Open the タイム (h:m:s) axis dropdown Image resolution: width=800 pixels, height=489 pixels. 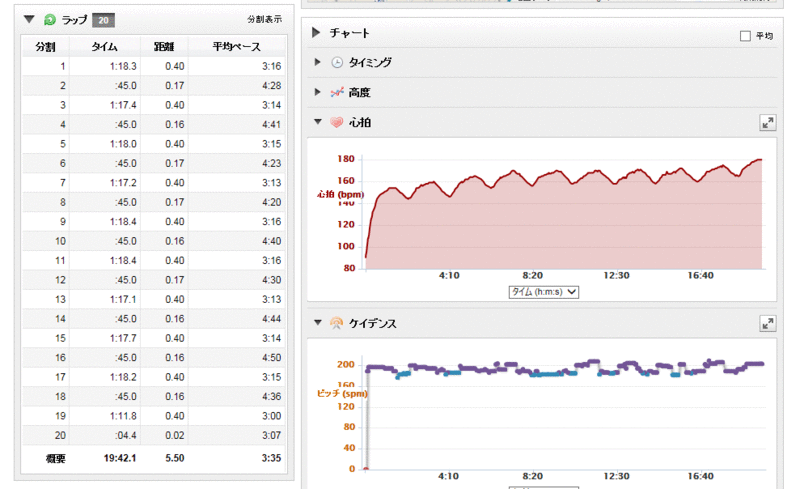click(544, 292)
